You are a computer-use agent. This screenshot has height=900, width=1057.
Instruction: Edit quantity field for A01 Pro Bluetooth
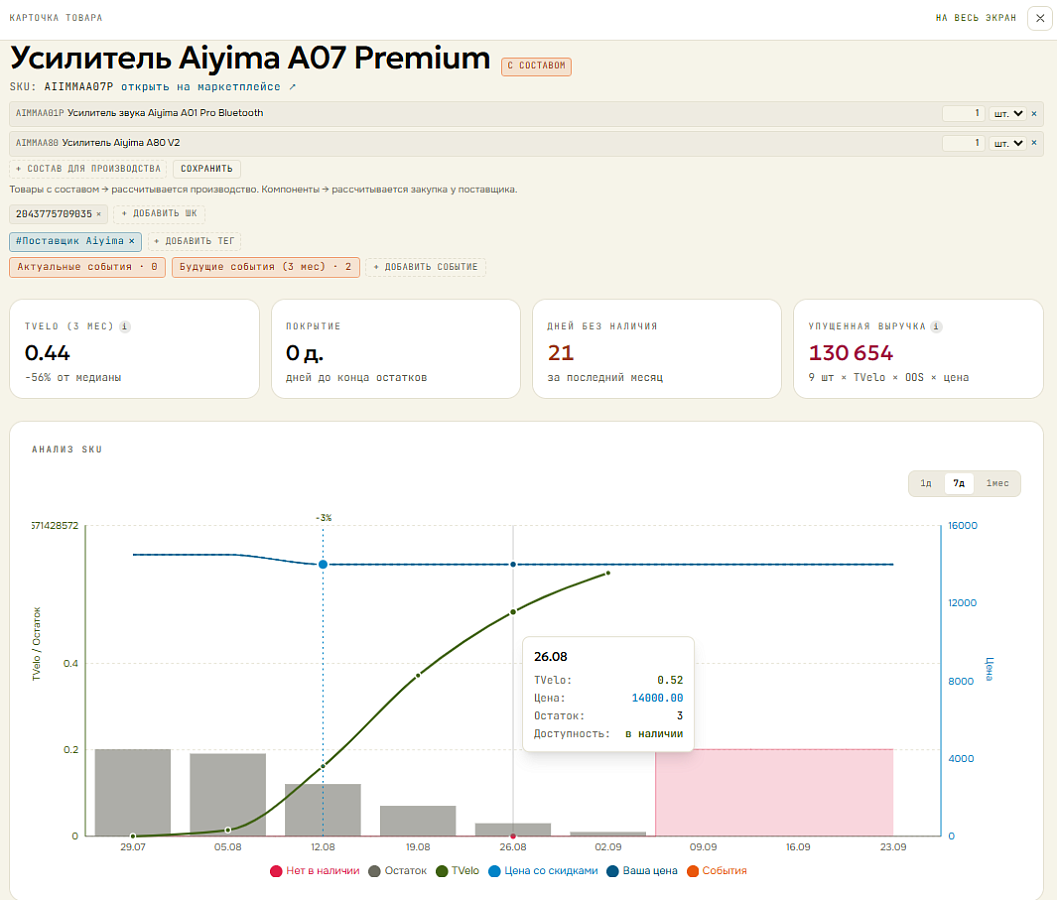[x=963, y=113]
